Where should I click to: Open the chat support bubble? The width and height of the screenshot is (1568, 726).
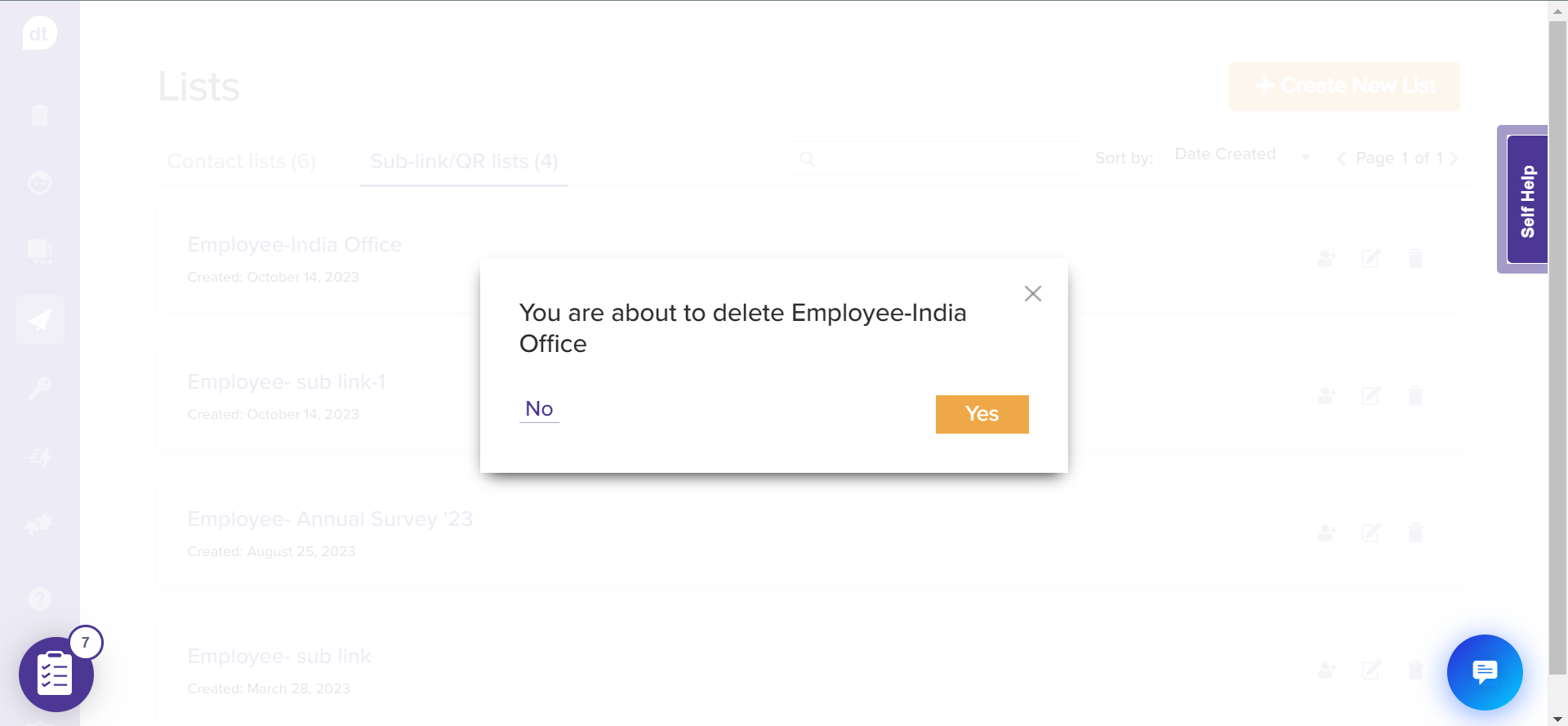pos(1484,672)
